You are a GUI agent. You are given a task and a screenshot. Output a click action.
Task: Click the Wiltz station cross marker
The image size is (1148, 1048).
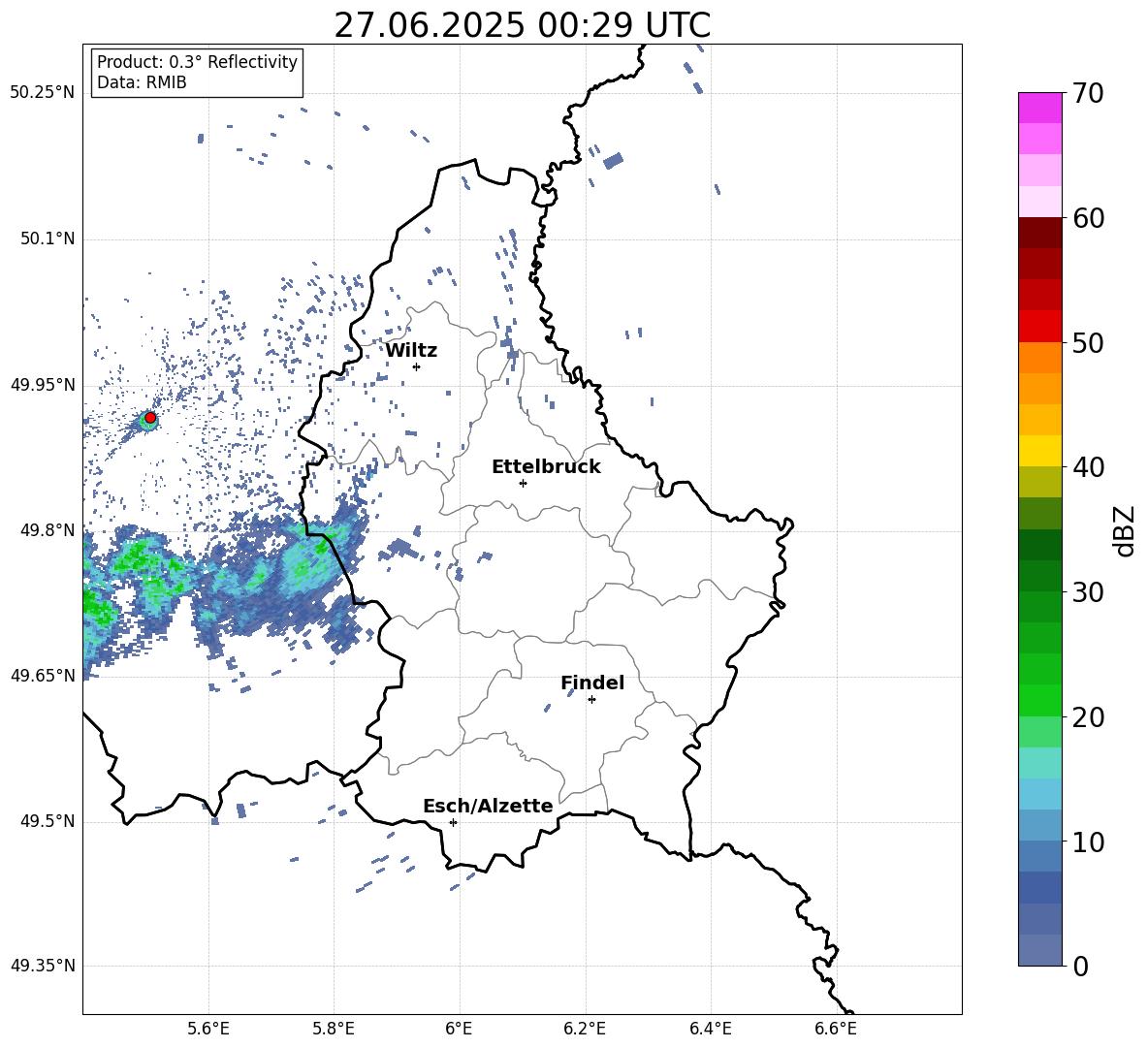417,366
